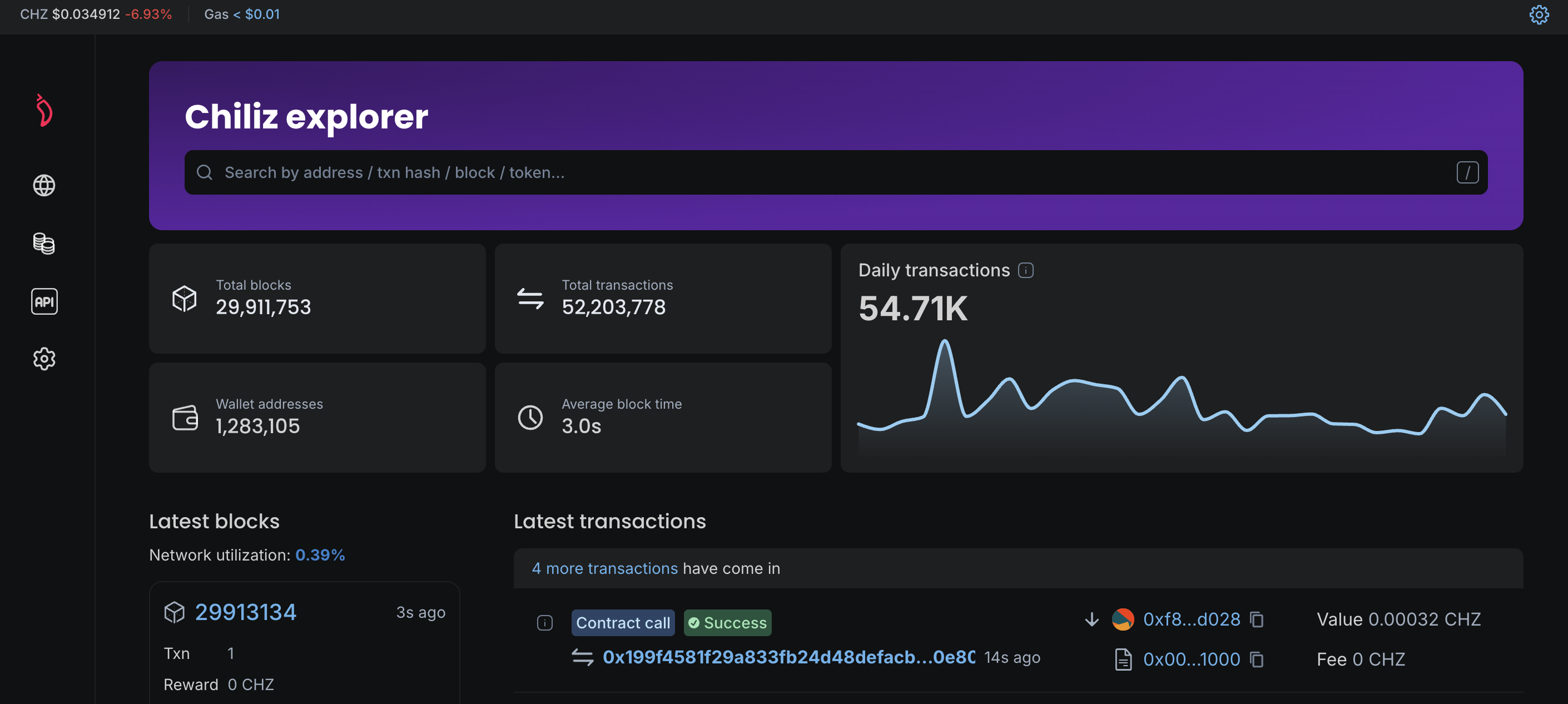Image resolution: width=1568 pixels, height=704 pixels.
Task: Expand transaction details info icon
Action: pyautogui.click(x=544, y=622)
